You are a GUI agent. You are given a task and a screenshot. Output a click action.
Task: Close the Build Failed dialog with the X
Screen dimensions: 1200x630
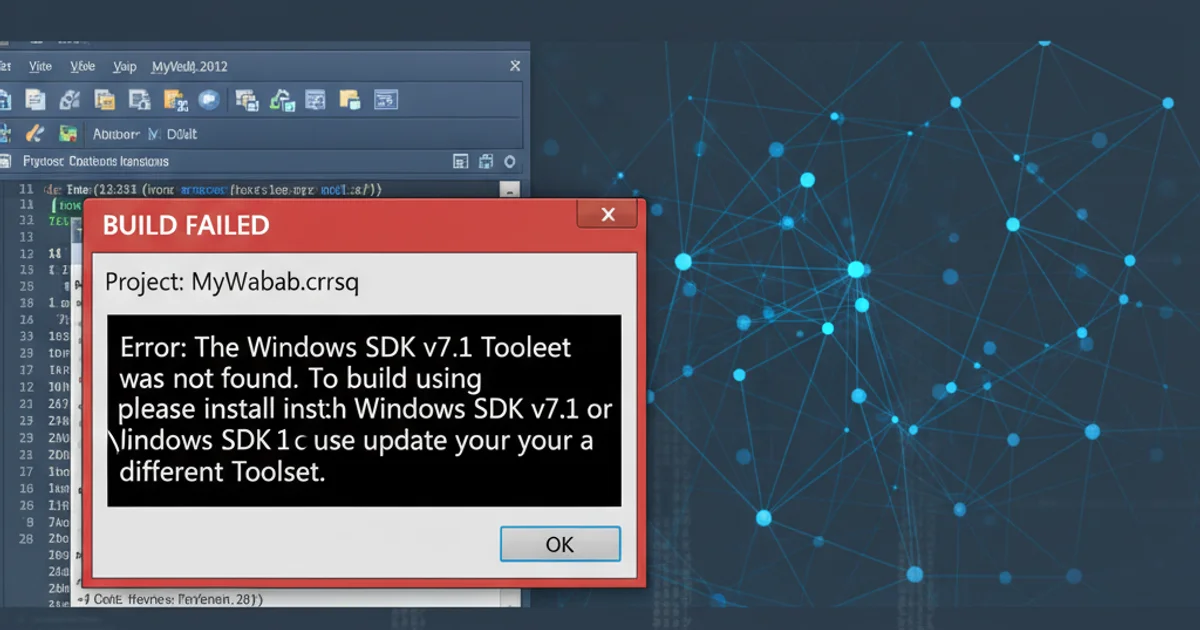click(x=606, y=215)
